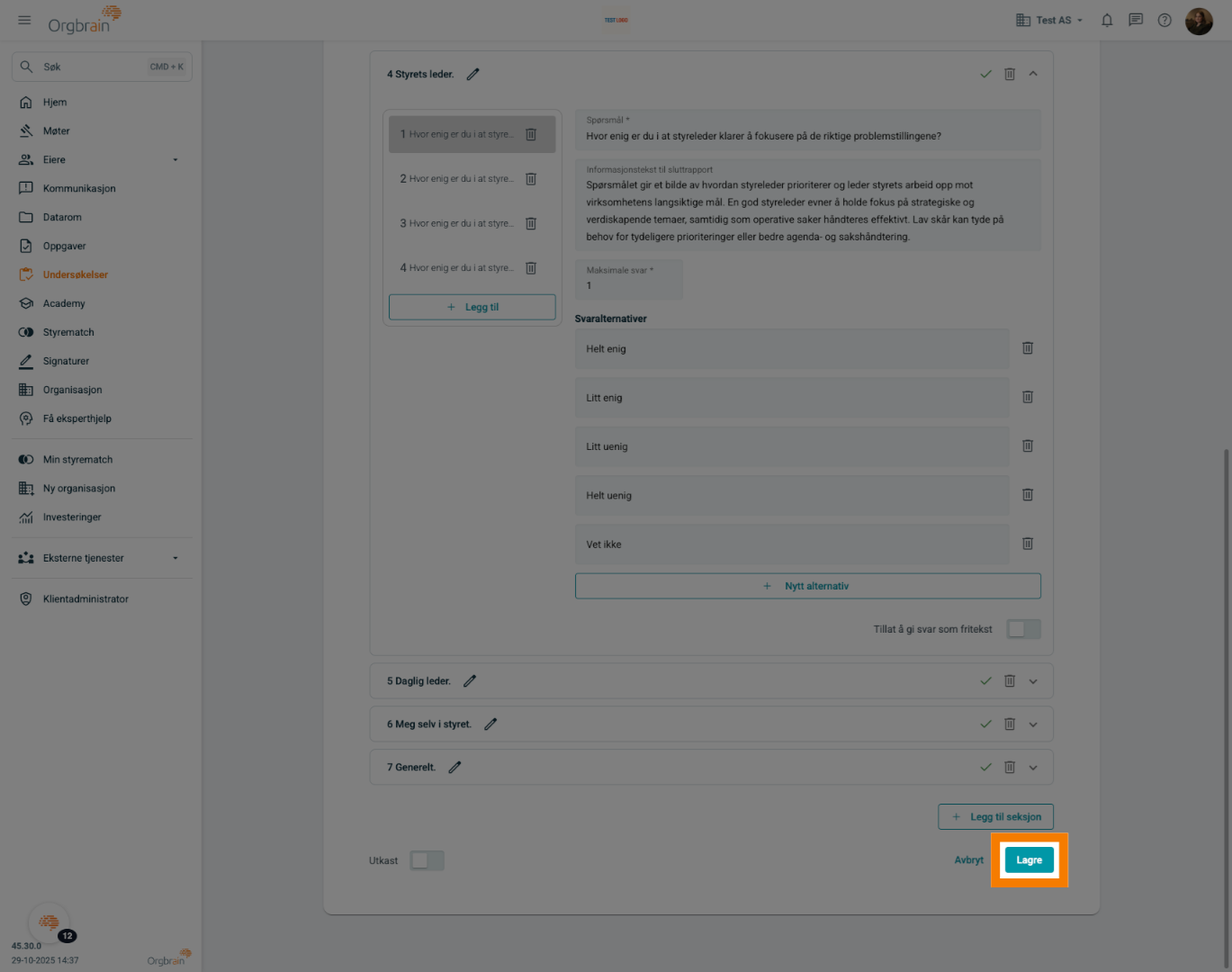Delete question 1 in the question list
This screenshot has width=1232, height=972.
point(531,134)
